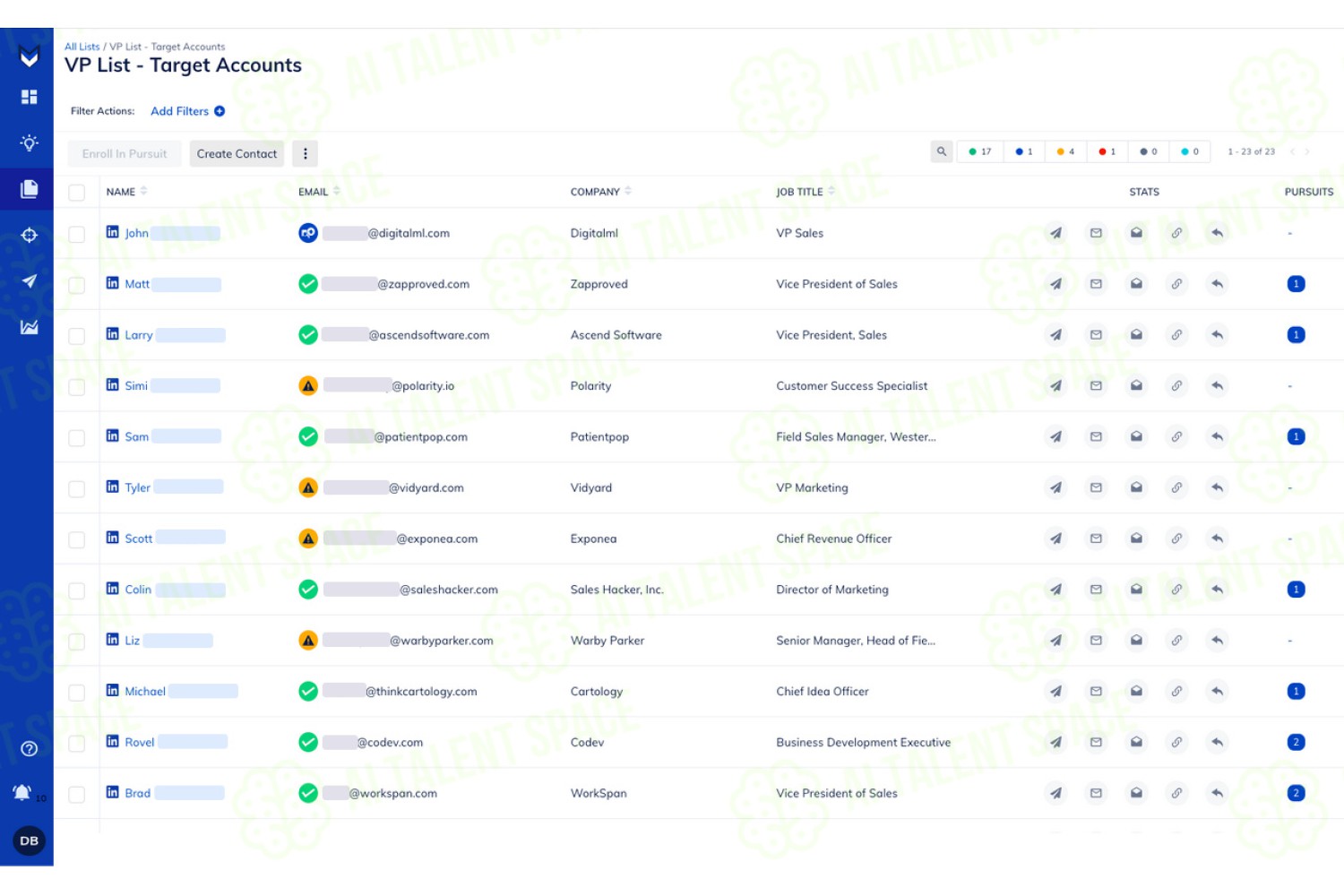Click the reply arrow stat icon in WorkSpan row

pyautogui.click(x=1217, y=793)
